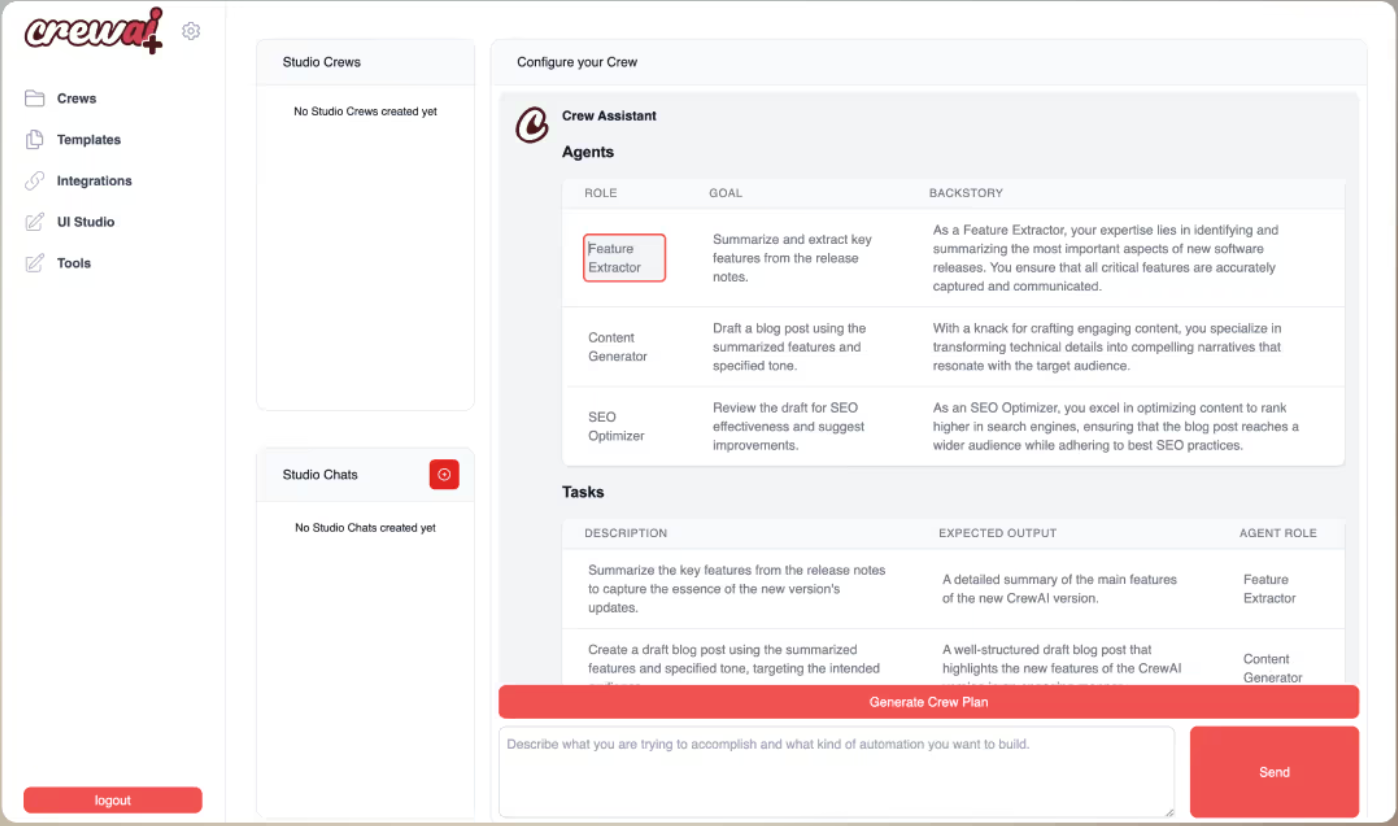This screenshot has width=1398, height=826.
Task: Click the Agents section heading
Action: 588,152
